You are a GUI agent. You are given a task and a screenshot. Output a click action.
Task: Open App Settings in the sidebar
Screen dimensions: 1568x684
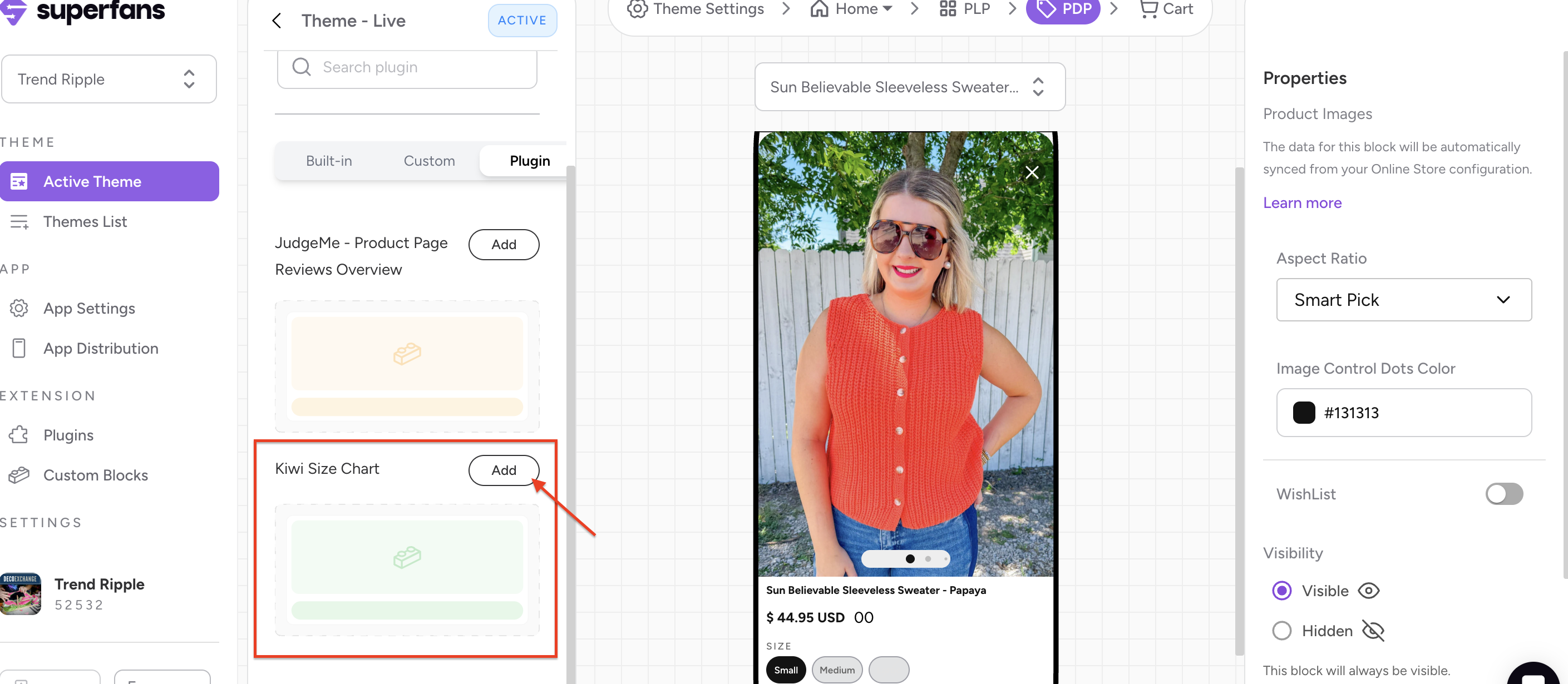click(89, 308)
